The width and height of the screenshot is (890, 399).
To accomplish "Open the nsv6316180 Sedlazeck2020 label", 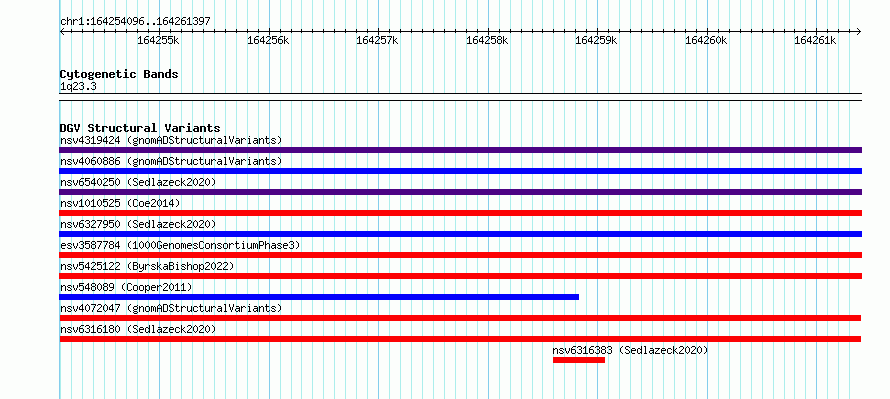I will pos(138,329).
